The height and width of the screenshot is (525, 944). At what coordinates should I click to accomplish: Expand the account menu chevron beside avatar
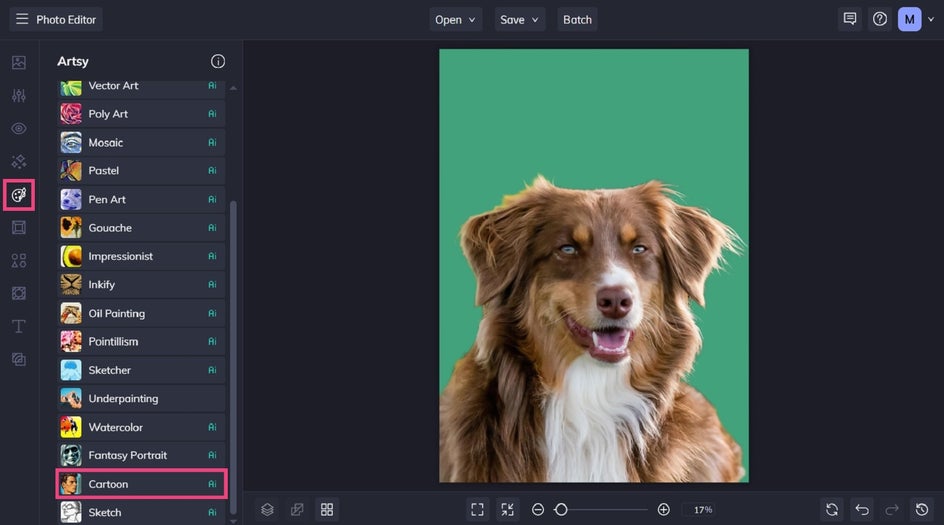[x=931, y=19]
